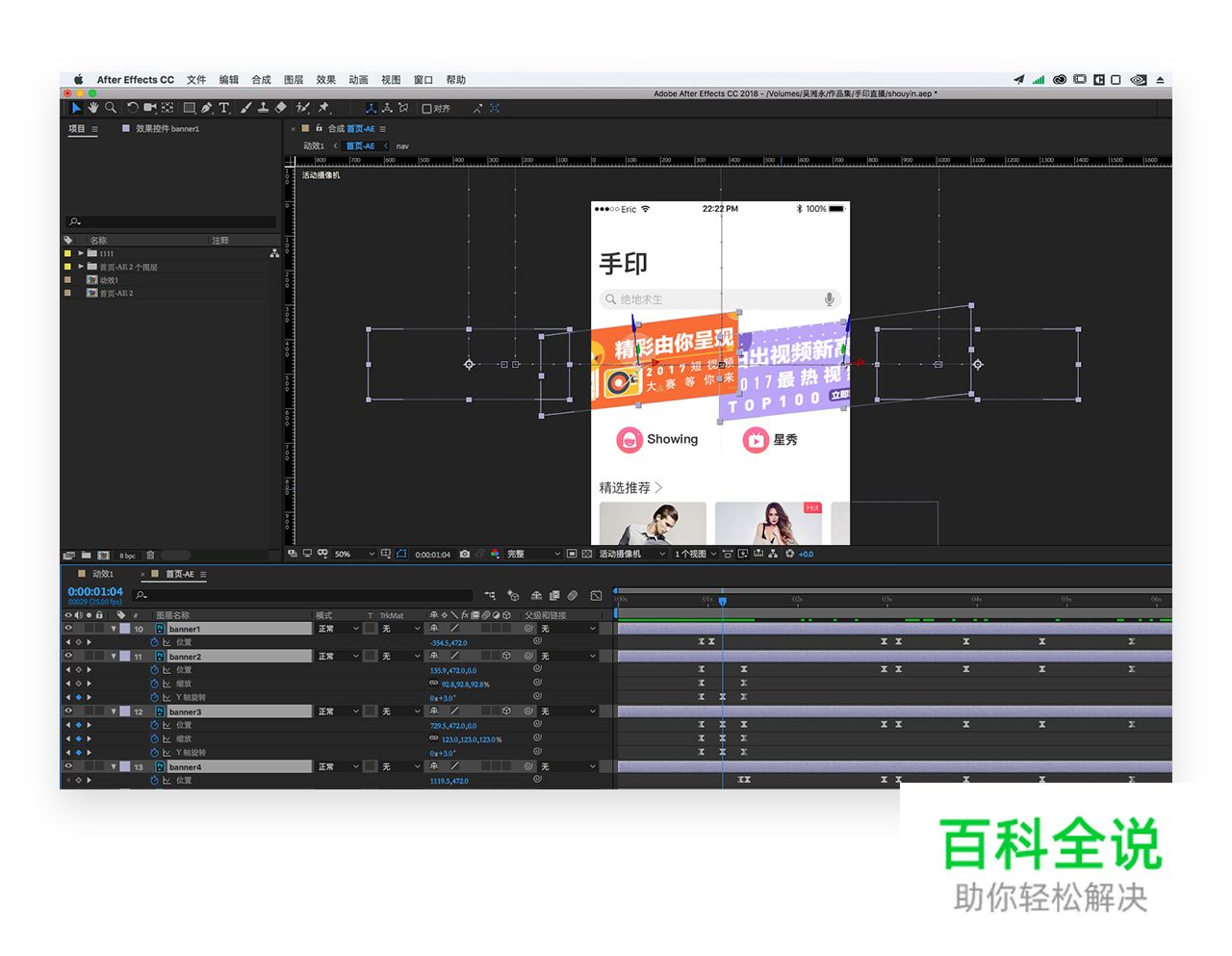Click the timeline layer search field
The image size is (1232, 956).
click(303, 595)
